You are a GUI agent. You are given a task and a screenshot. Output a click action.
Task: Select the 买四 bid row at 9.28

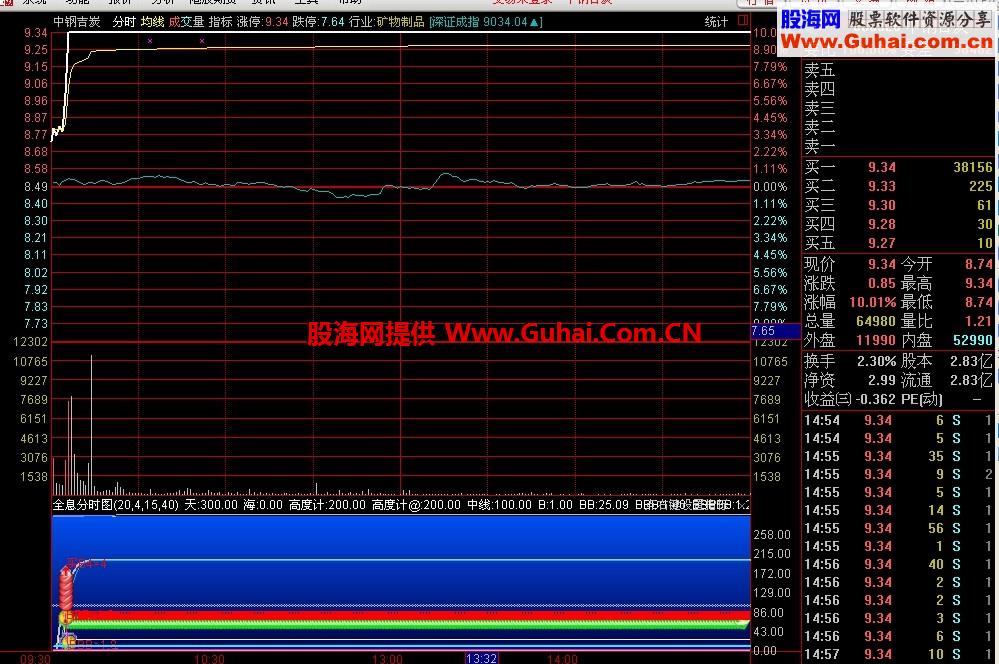point(898,224)
